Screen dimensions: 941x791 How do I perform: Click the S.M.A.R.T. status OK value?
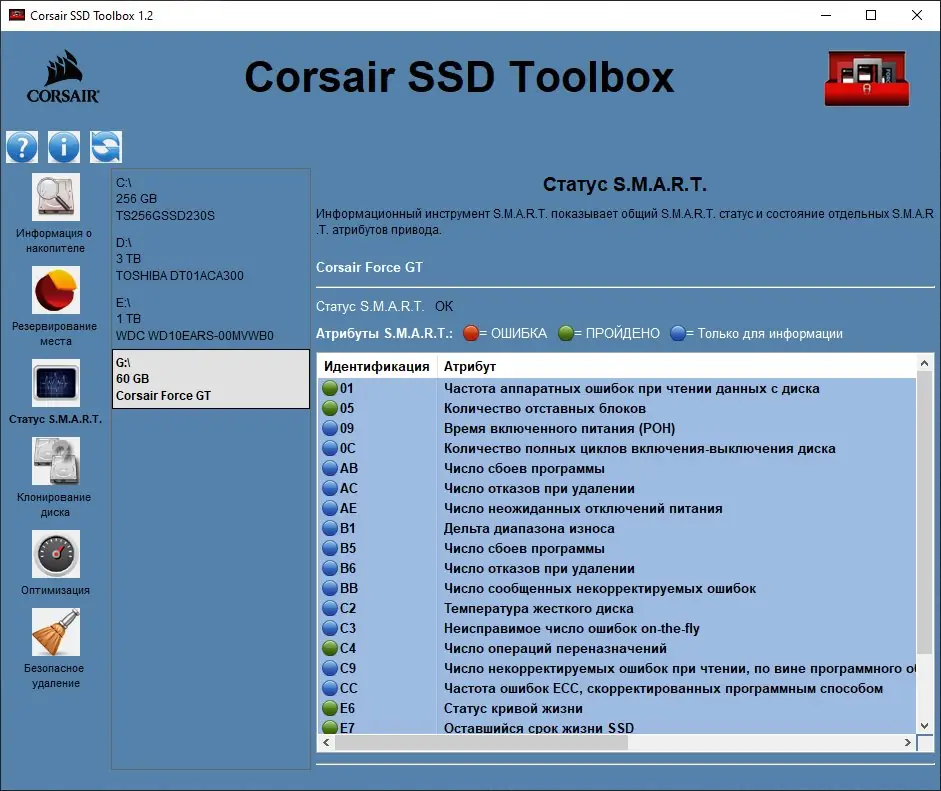[x=444, y=306]
